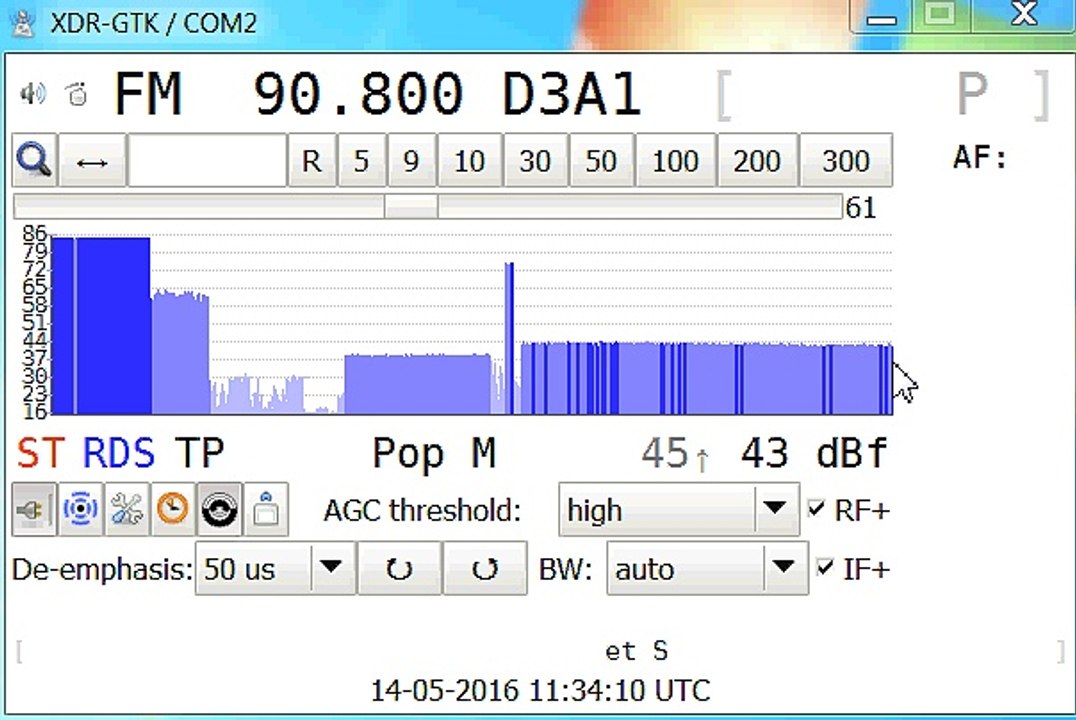
Task: Click the grey 45 peak signal value
Action: 665,453
